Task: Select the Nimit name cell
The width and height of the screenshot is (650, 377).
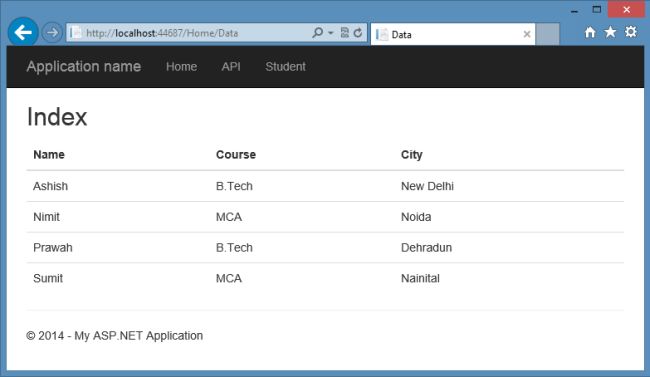Action: (46, 217)
